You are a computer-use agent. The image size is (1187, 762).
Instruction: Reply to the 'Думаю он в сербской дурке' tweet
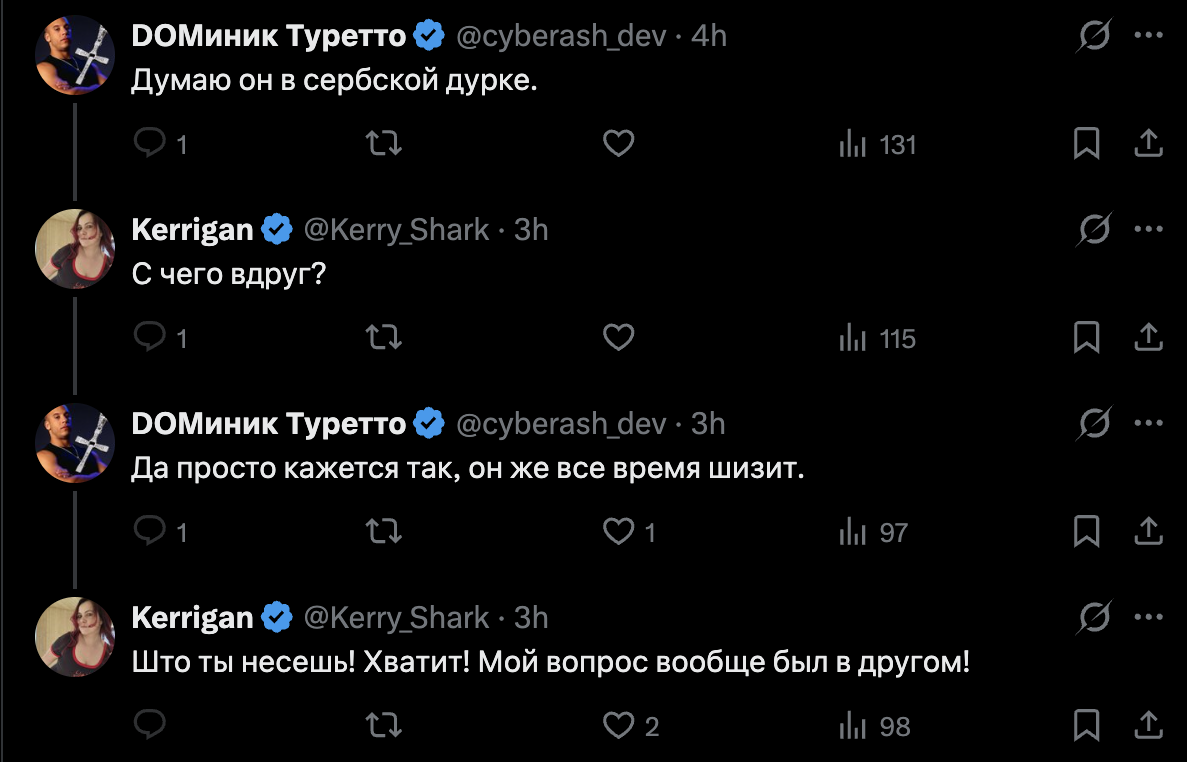point(150,145)
